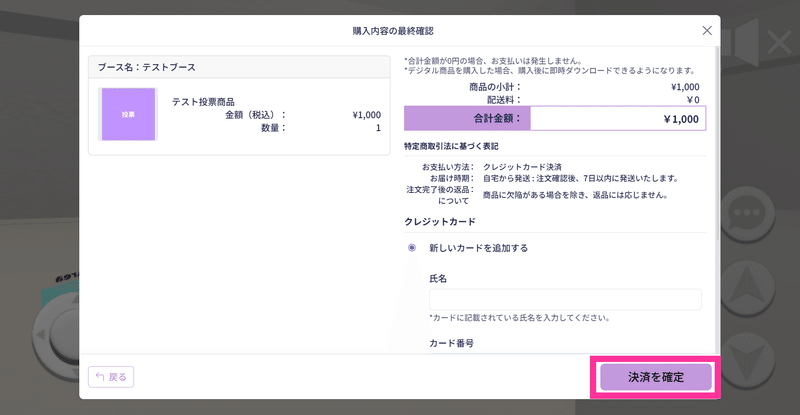This screenshot has width=800, height=415.
Task: Go back with the 戻る button
Action: (x=111, y=377)
